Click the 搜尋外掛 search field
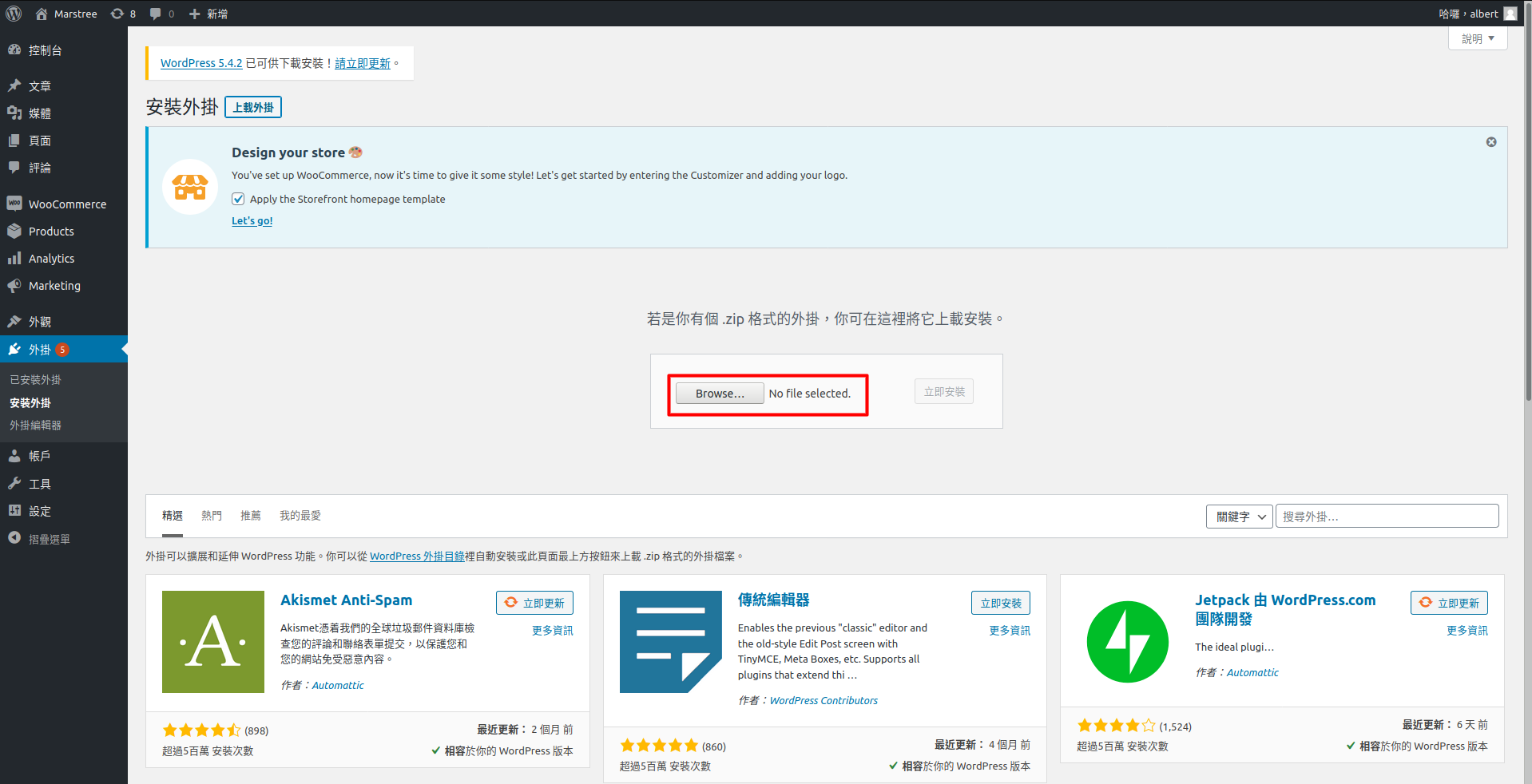This screenshot has width=1532, height=784. (1386, 517)
